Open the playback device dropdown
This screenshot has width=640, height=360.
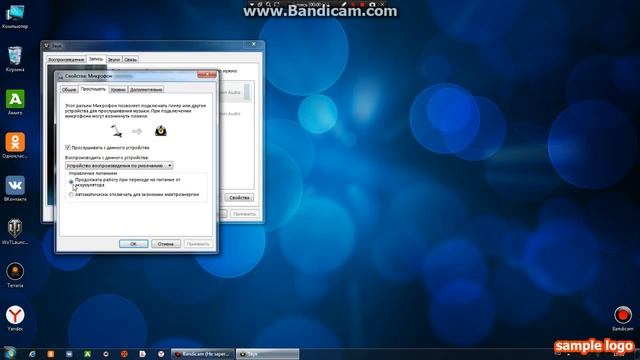coord(119,165)
